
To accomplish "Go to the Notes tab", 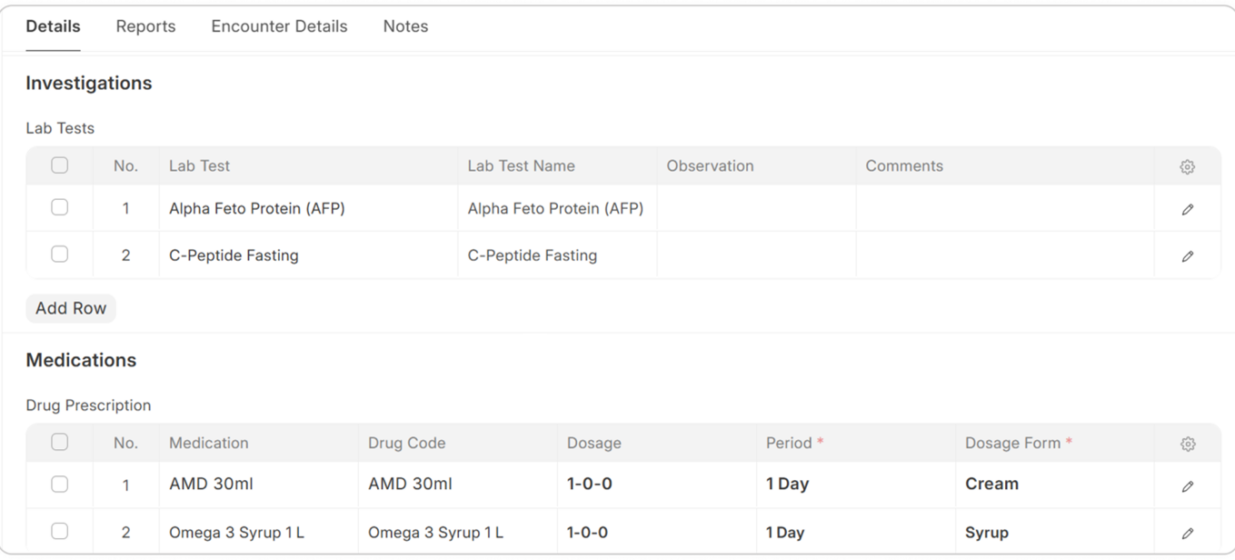I will tap(405, 27).
